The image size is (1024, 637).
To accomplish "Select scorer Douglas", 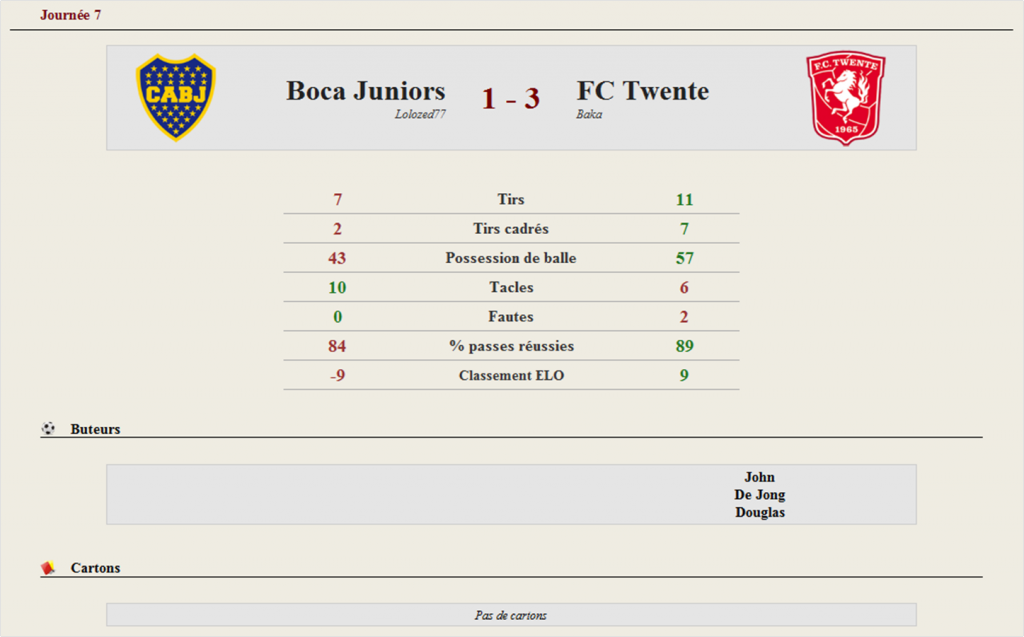I will pyautogui.click(x=760, y=512).
